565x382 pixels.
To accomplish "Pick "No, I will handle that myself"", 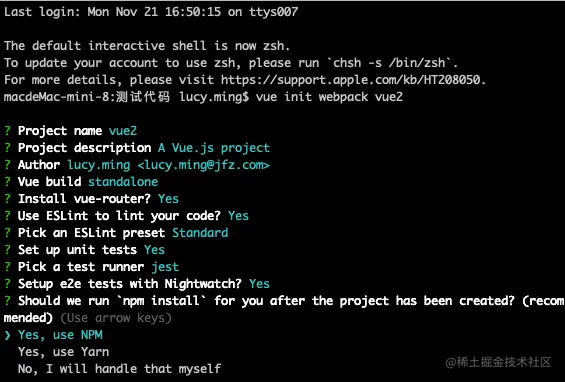I will tap(120, 369).
